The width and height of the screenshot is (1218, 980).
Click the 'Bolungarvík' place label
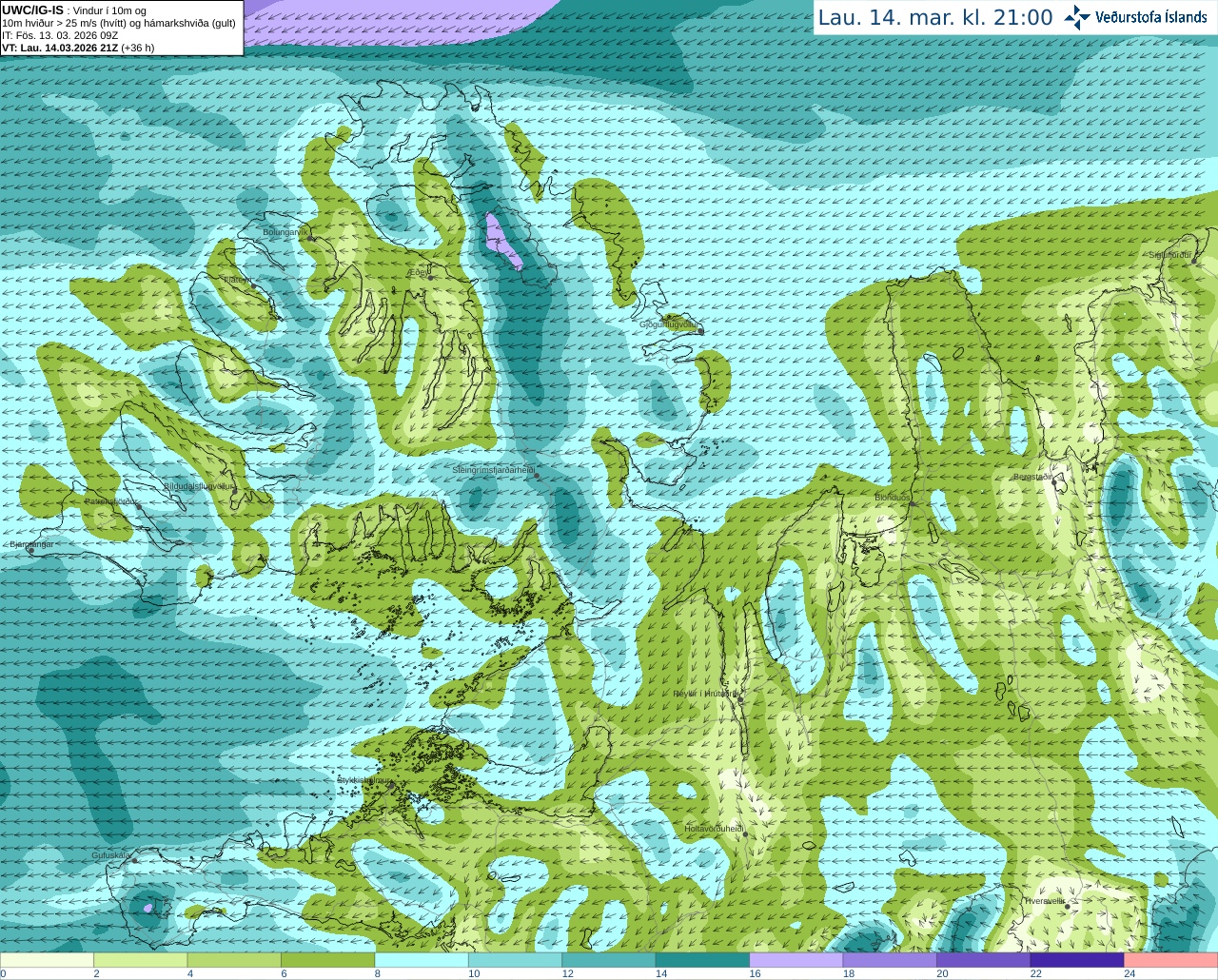coord(285,232)
